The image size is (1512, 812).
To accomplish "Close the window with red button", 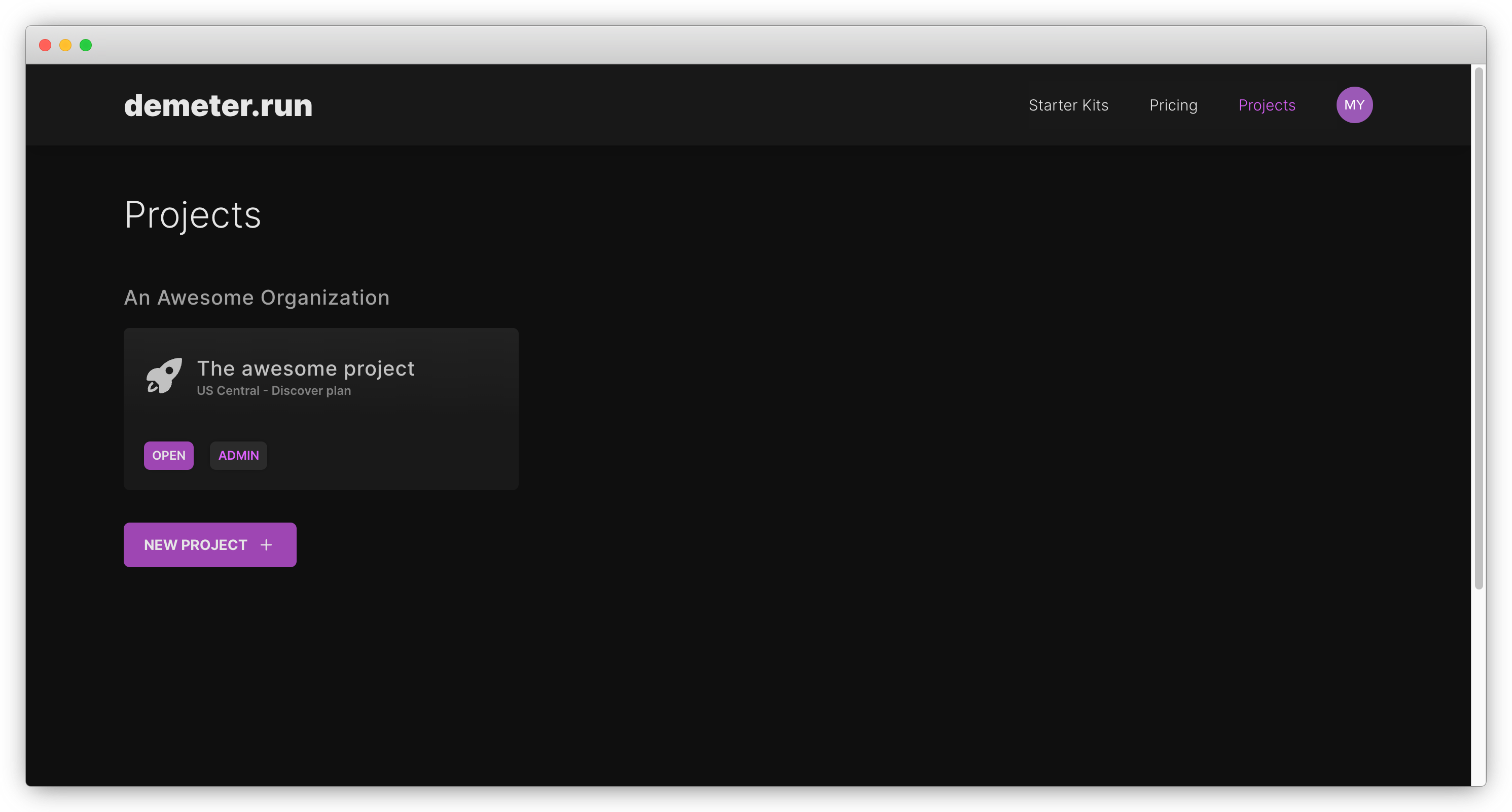I will click(45, 45).
